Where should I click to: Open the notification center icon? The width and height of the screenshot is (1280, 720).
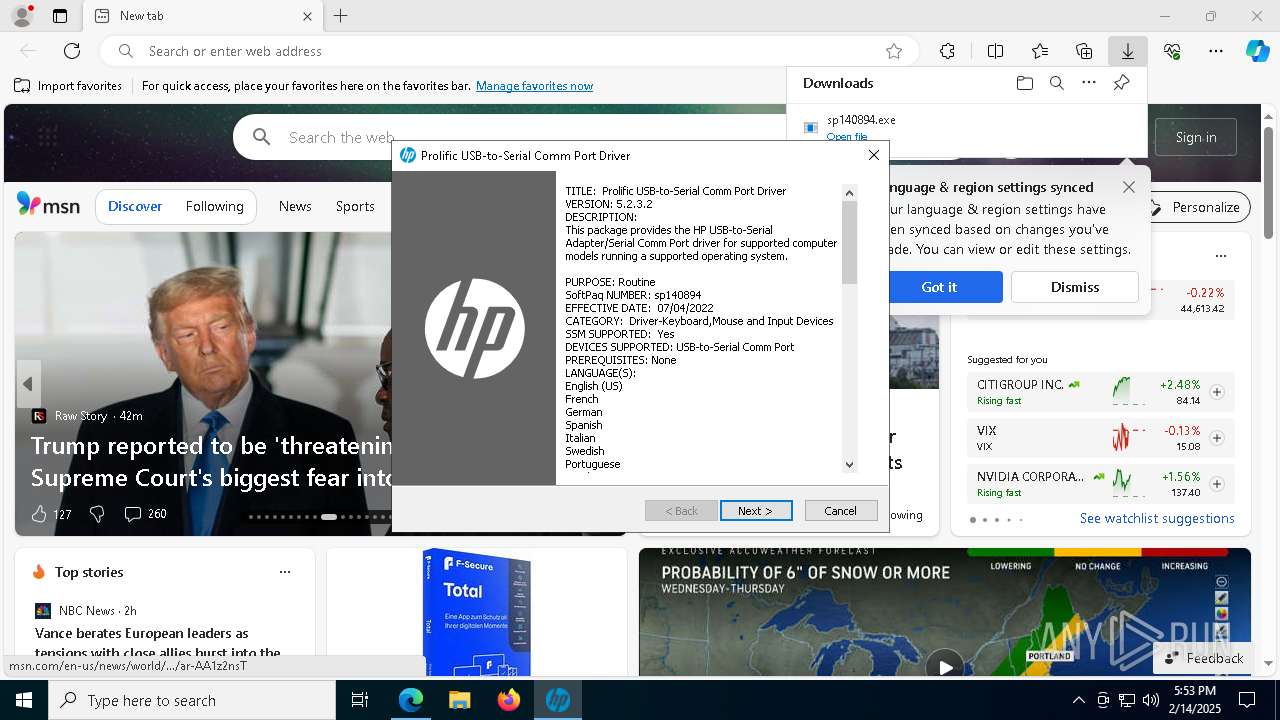click(x=1247, y=700)
